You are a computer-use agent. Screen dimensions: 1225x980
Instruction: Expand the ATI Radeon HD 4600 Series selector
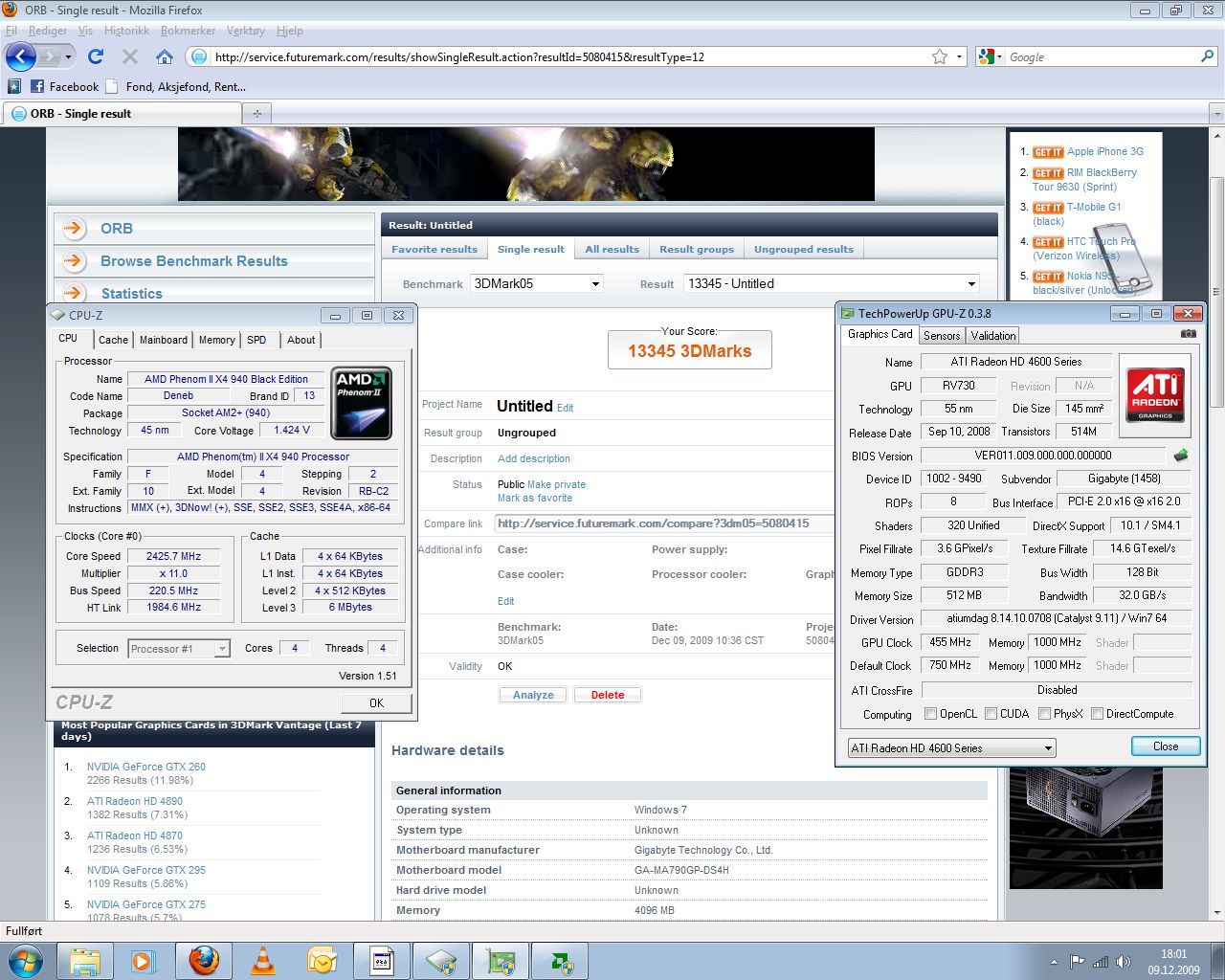pos(952,748)
